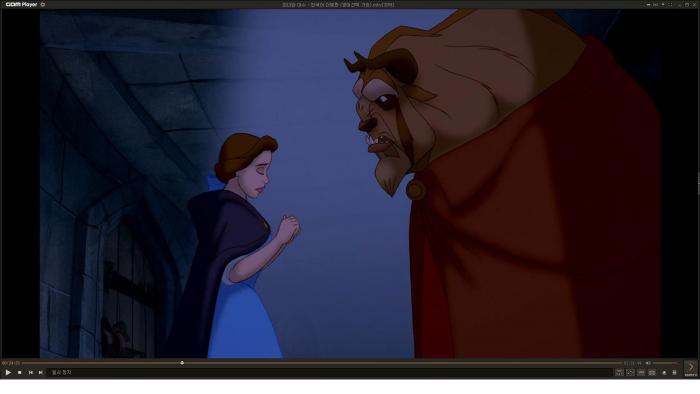This screenshot has height=394, width=700.
Task: Click the second icon in bottom-right control group
Action: pos(630,372)
